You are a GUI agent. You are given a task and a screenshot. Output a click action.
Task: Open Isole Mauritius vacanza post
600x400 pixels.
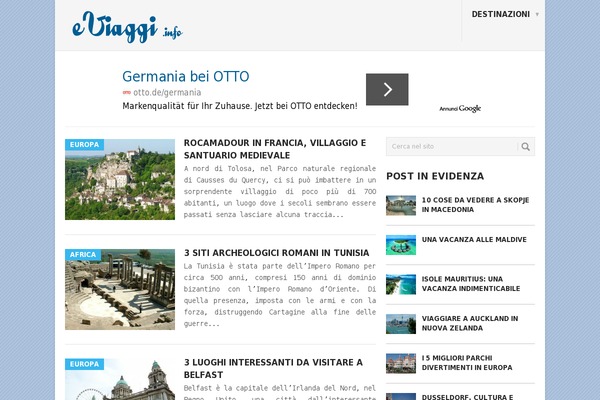[x=471, y=284]
